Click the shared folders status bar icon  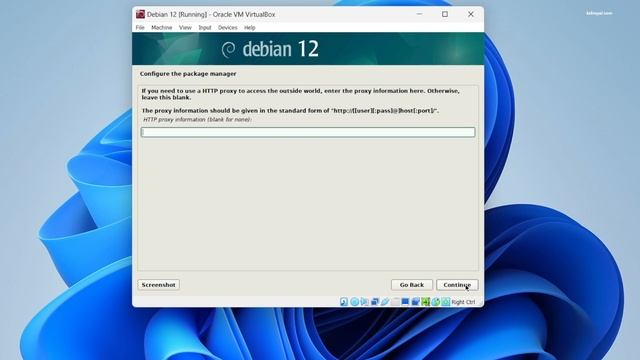click(395, 302)
